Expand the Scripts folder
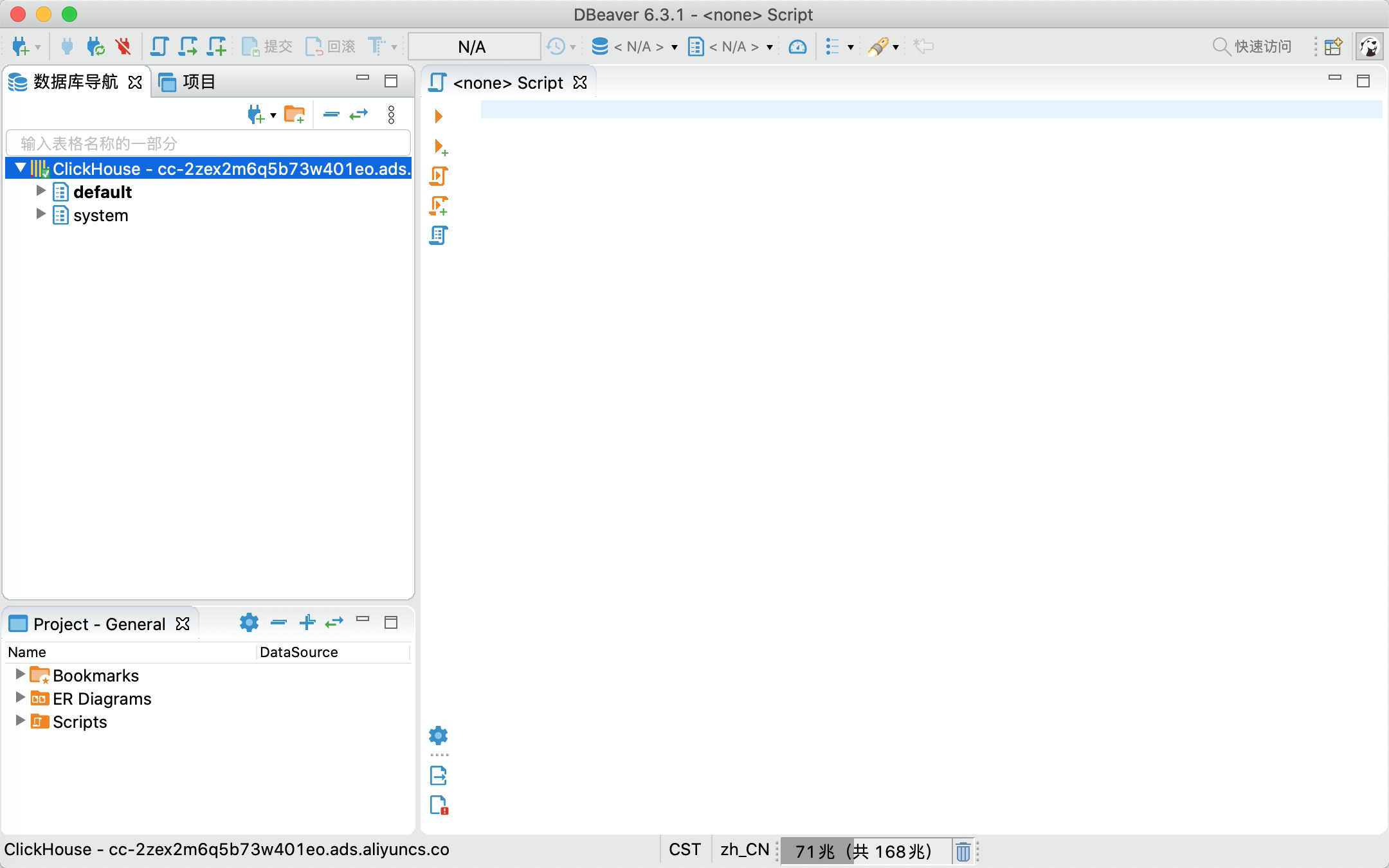This screenshot has width=1389, height=868. [20, 720]
